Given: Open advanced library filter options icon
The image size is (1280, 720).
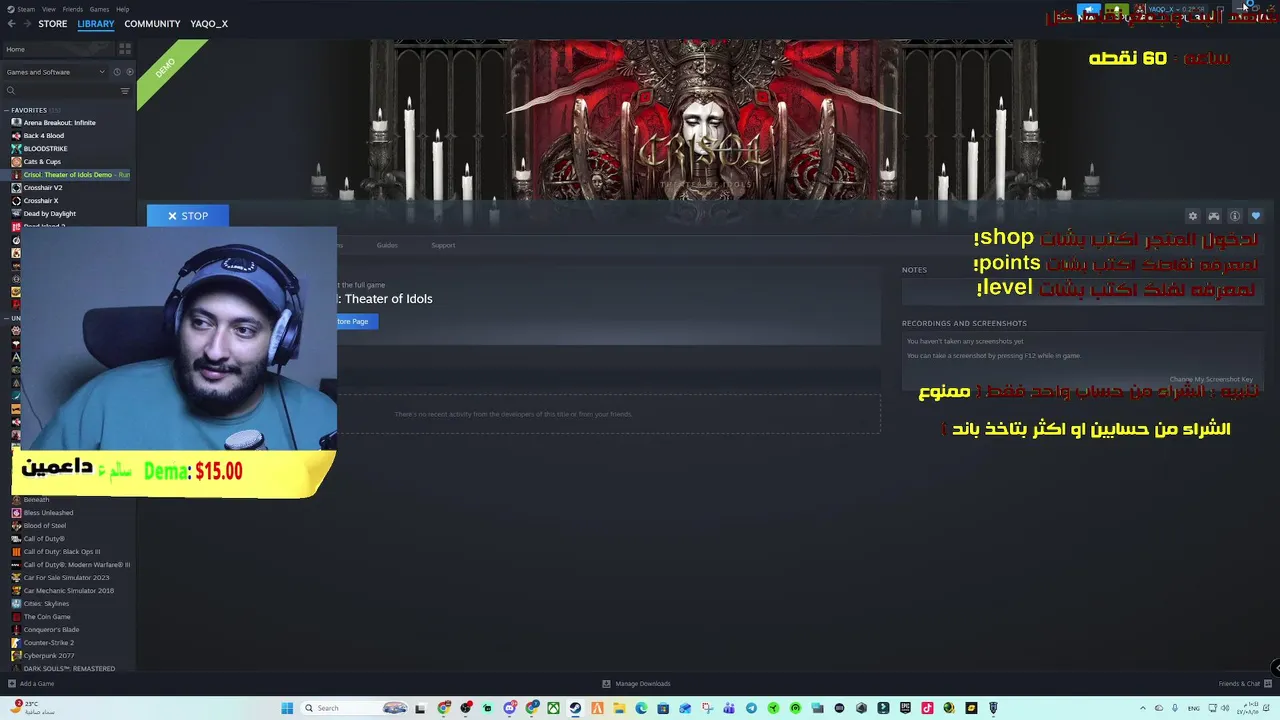Looking at the screenshot, I should (x=125, y=91).
